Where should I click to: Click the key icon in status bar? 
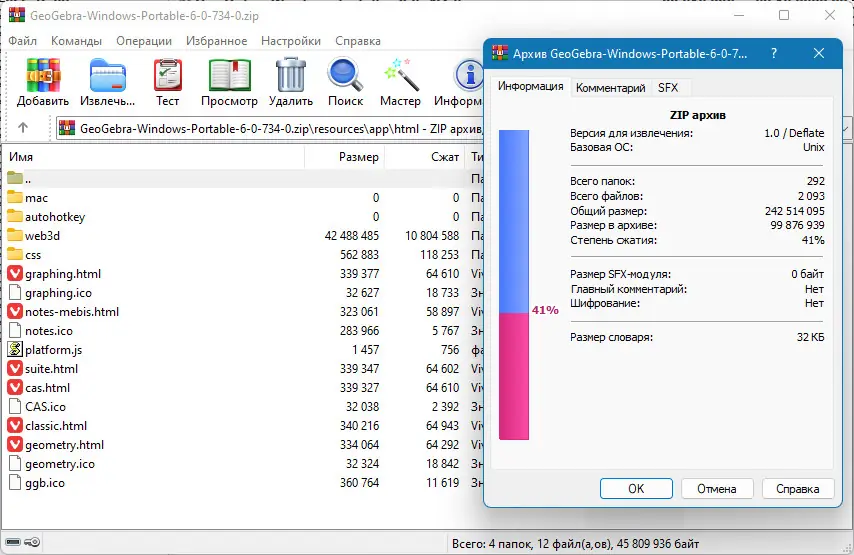pyautogui.click(x=33, y=542)
